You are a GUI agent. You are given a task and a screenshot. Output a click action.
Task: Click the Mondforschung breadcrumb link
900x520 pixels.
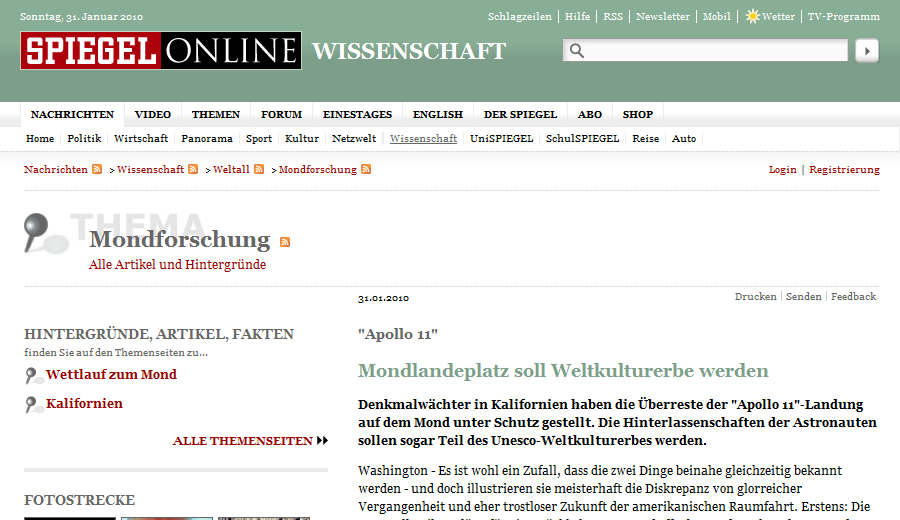point(317,169)
